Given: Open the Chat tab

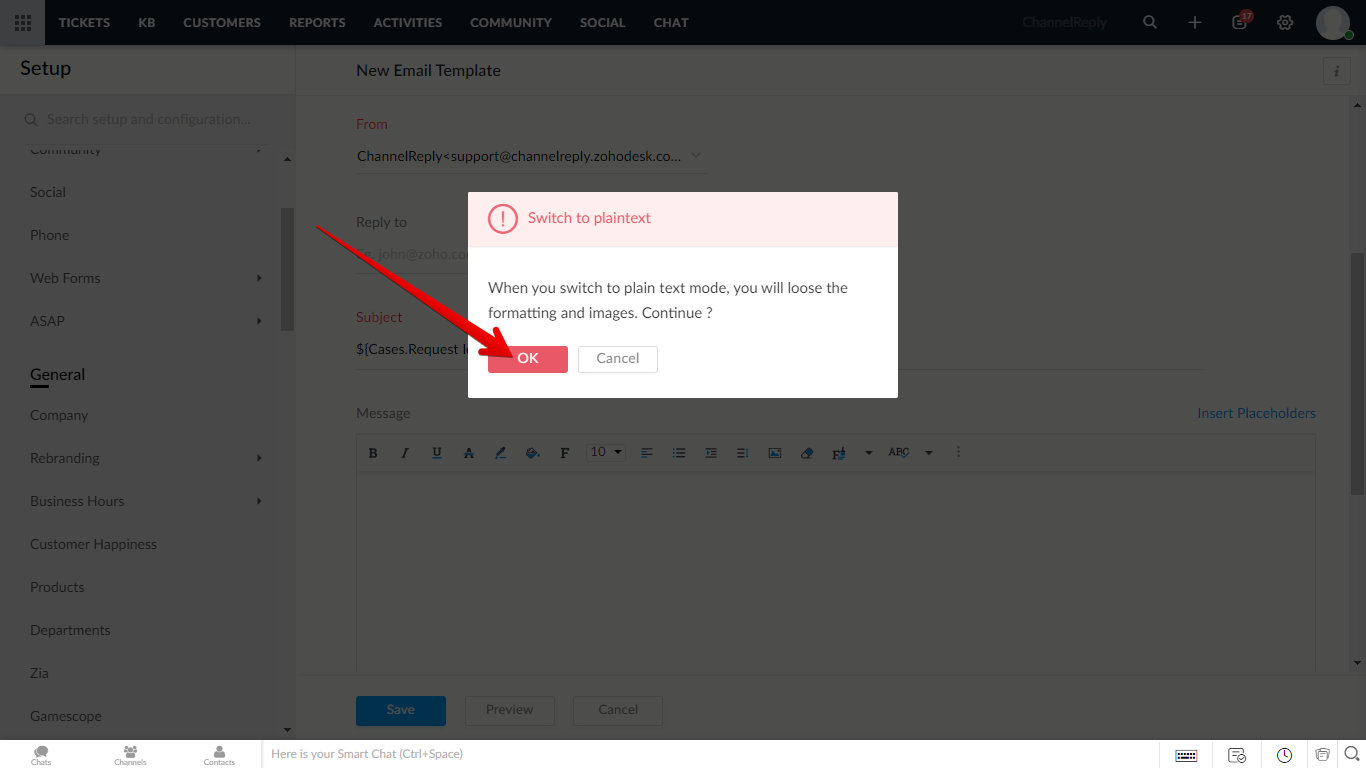Looking at the screenshot, I should click(671, 22).
